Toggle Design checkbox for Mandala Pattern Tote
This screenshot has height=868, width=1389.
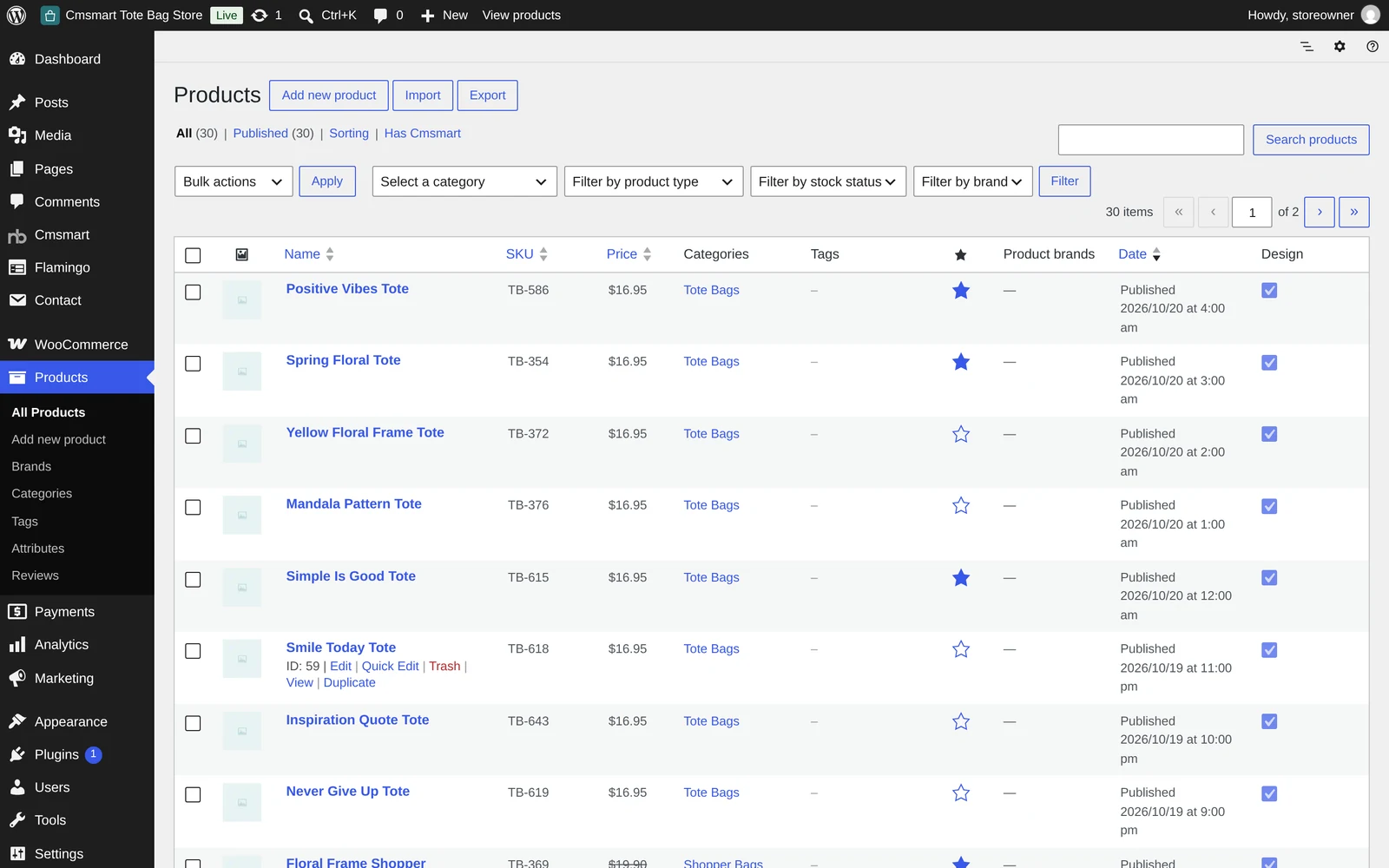[x=1269, y=506]
